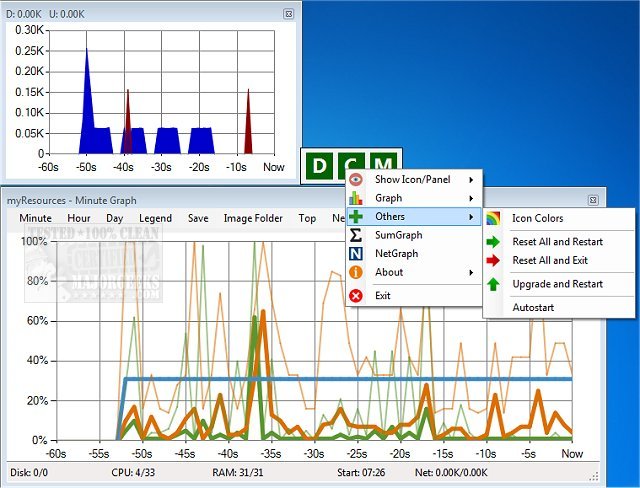
Task: Click the rainbow Icon Colors icon
Action: pyautogui.click(x=494, y=218)
